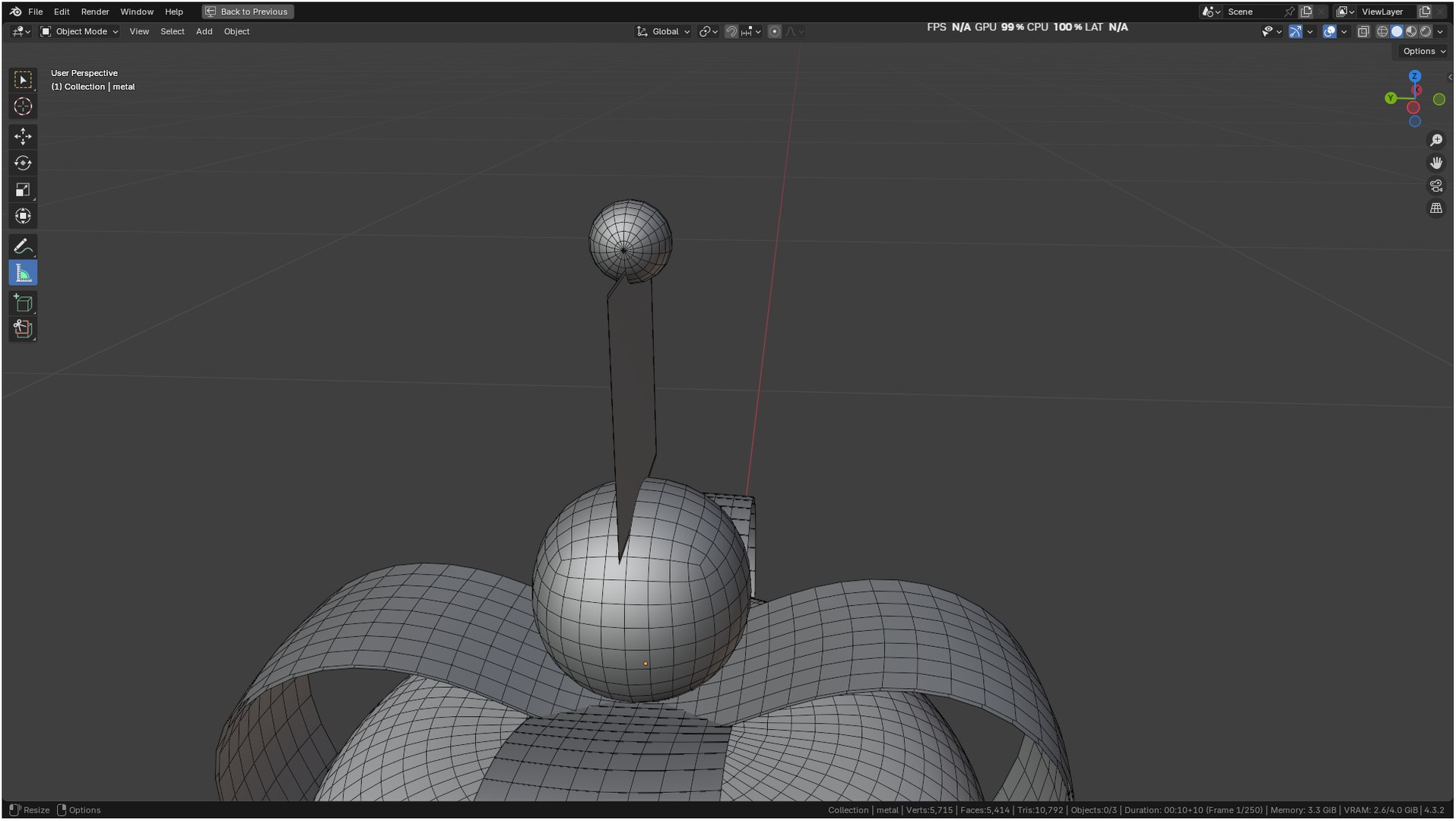This screenshot has height=821, width=1456.
Task: Open the Edit menu
Action: [x=62, y=11]
